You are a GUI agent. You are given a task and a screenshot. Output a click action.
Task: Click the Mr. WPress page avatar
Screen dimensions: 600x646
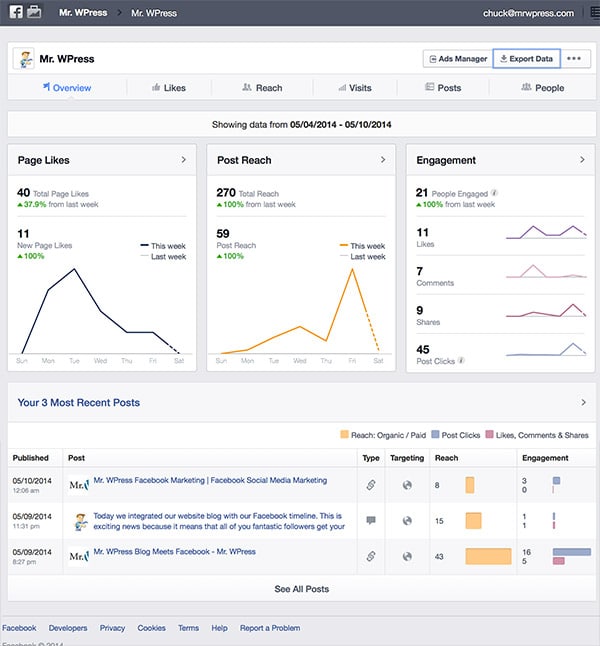(x=23, y=59)
